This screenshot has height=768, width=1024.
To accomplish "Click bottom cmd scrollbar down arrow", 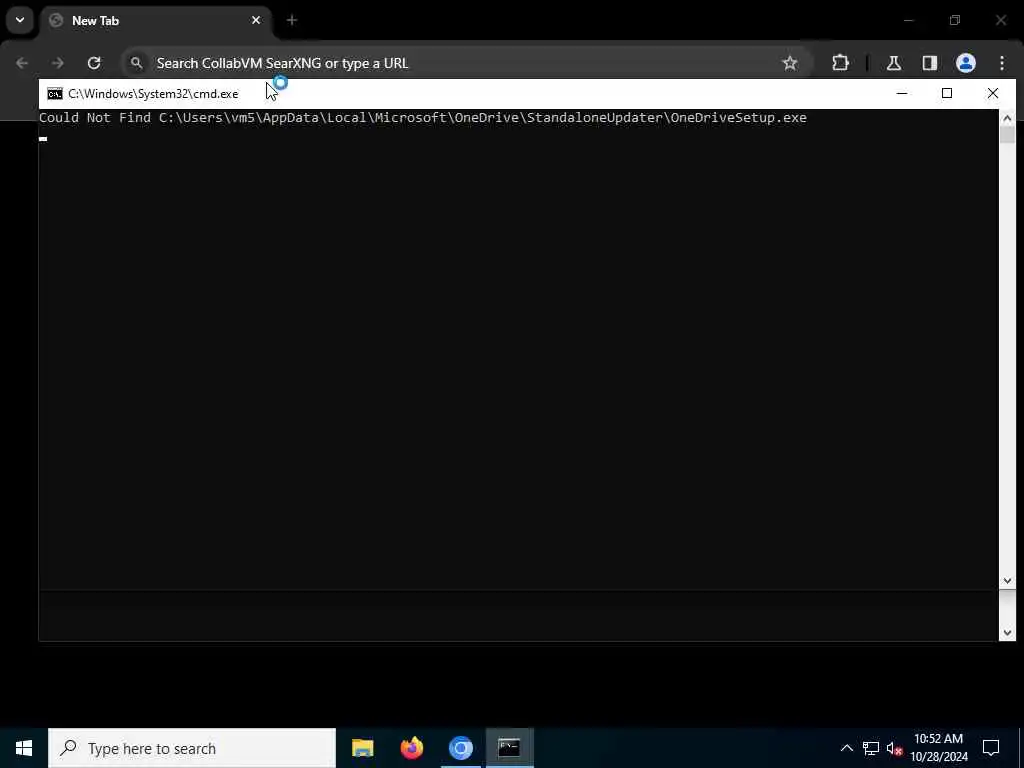I will [x=1007, y=632].
